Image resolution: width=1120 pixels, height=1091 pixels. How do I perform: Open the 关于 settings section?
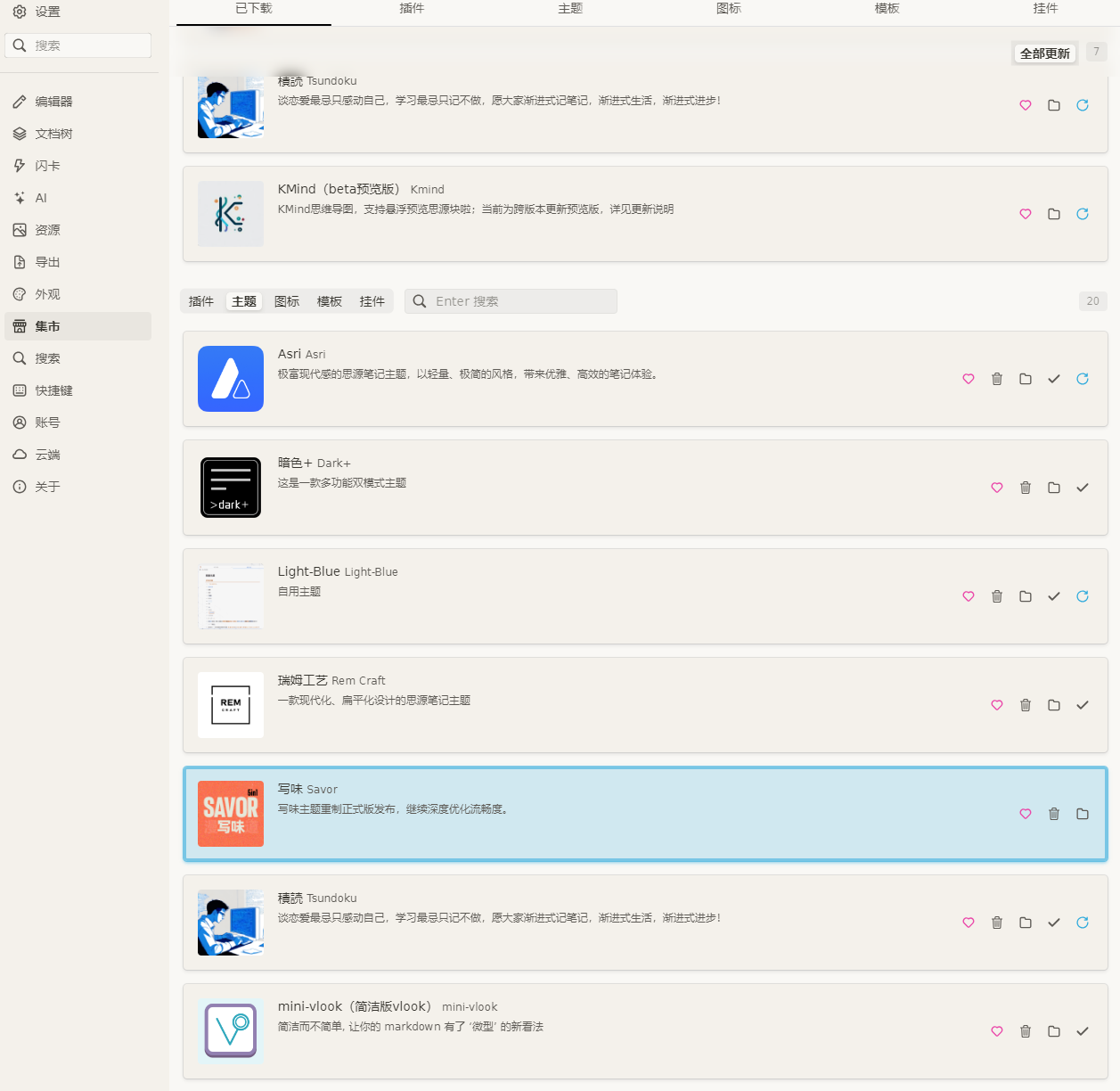78,487
